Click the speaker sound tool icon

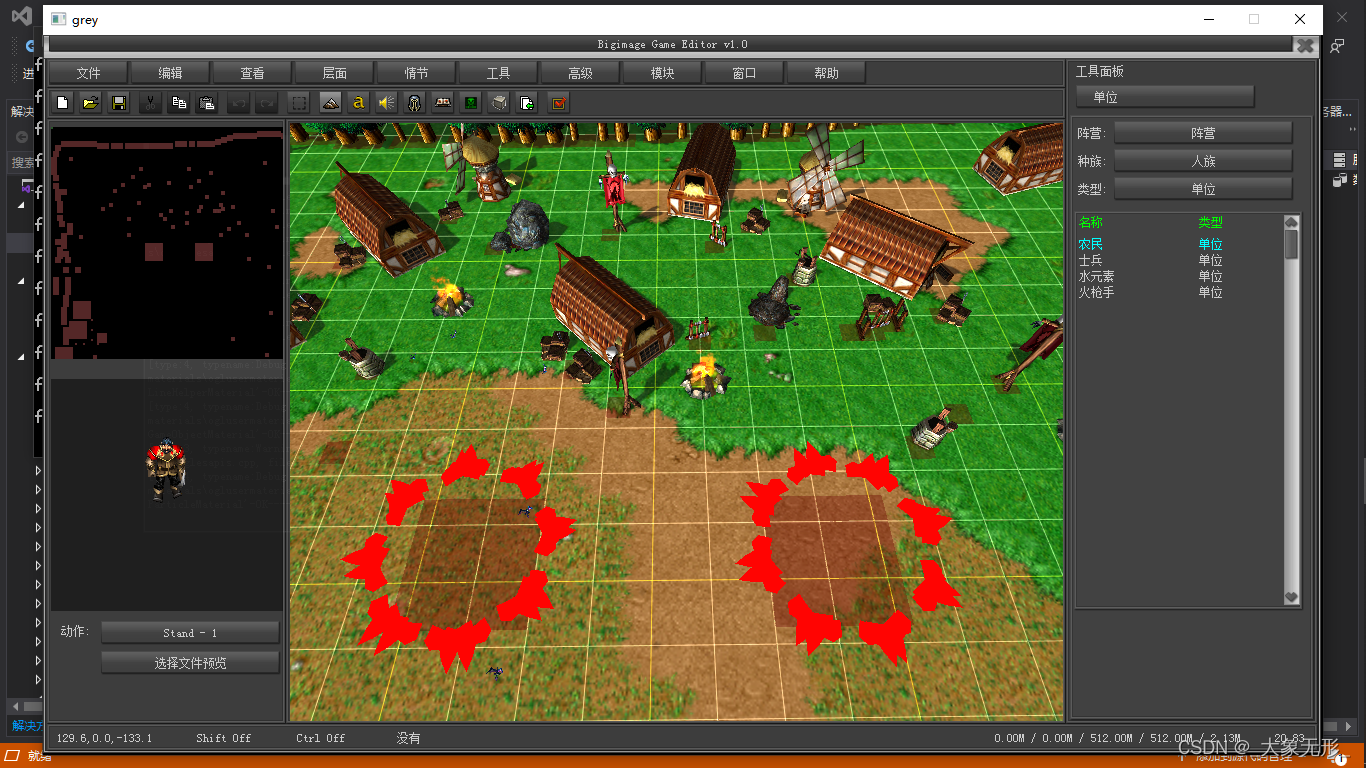point(386,102)
